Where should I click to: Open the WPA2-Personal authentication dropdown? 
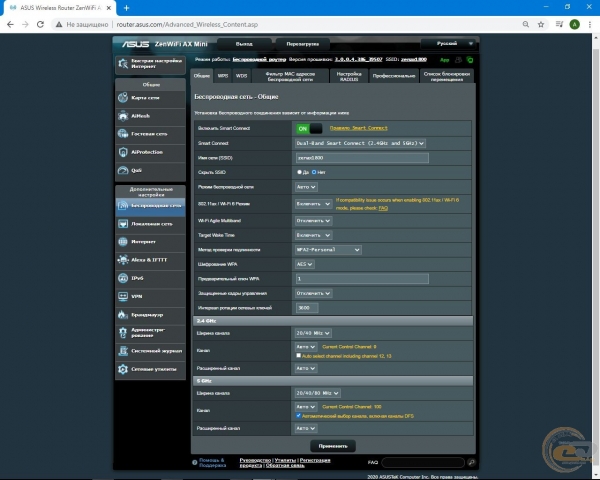pos(328,250)
